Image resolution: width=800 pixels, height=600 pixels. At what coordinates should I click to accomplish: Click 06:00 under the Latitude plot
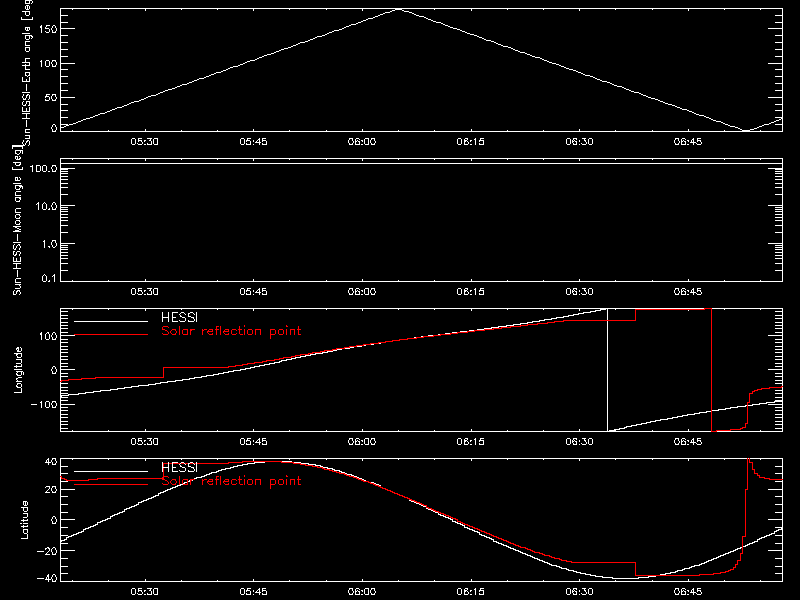click(x=362, y=592)
